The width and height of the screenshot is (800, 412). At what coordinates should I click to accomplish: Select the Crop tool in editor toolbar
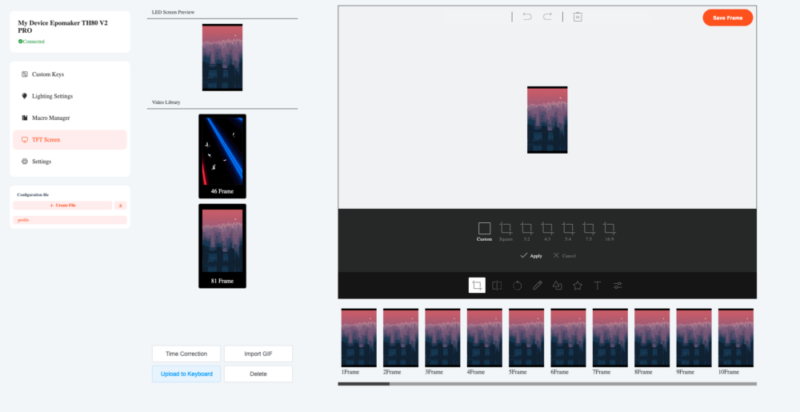point(477,285)
